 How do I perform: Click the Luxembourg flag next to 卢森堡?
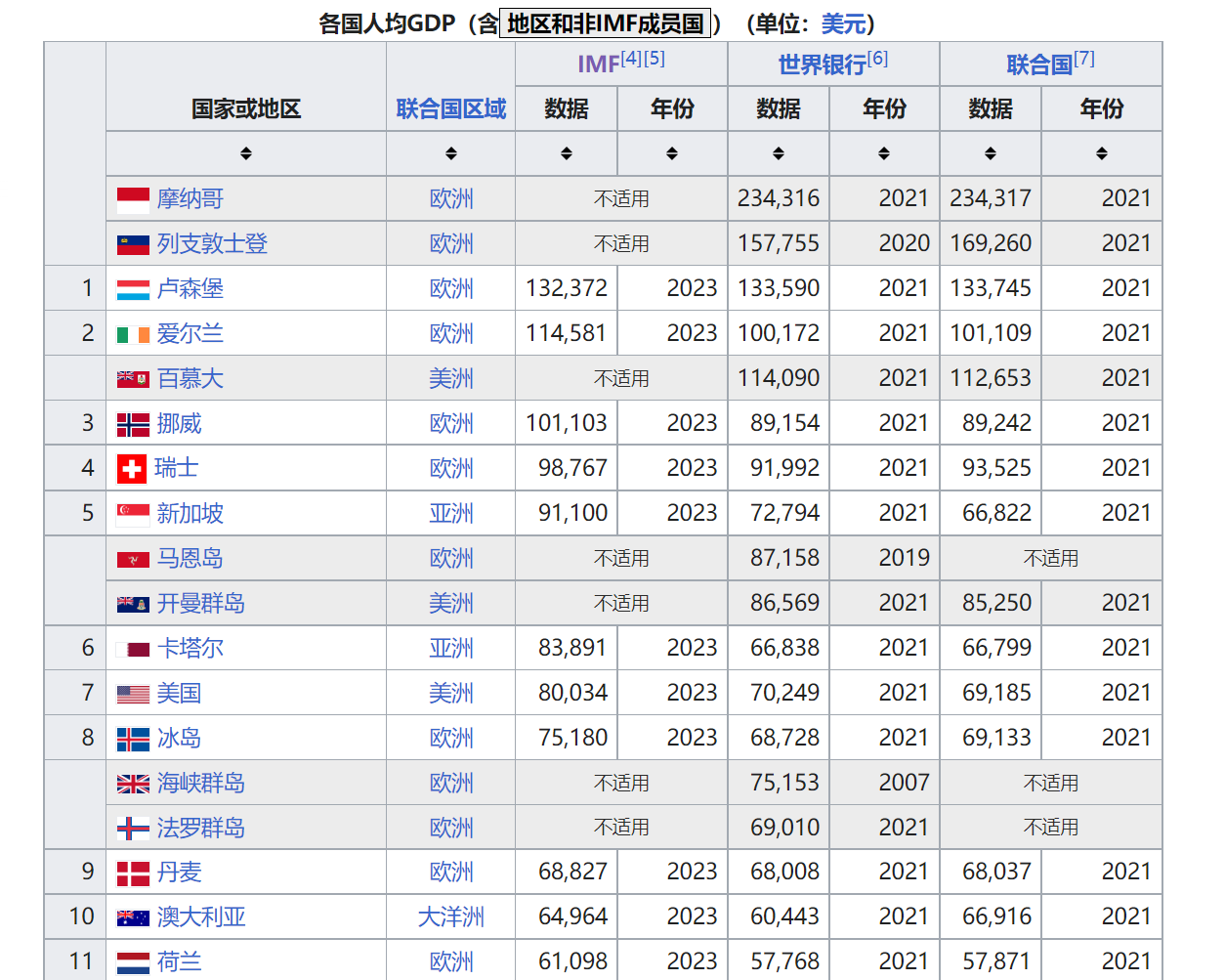pos(133,289)
